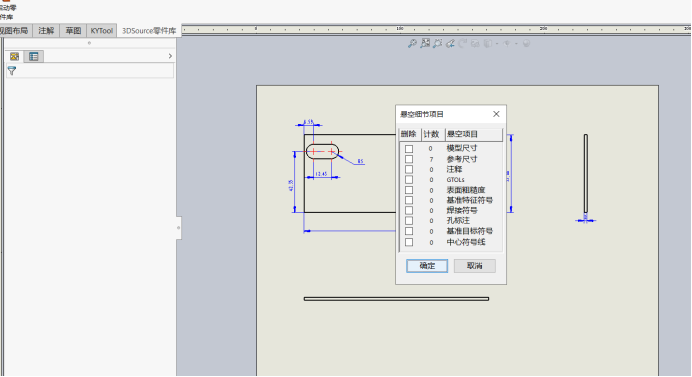Collapse the left panel with side handle
692x377 pixels.
[178, 228]
